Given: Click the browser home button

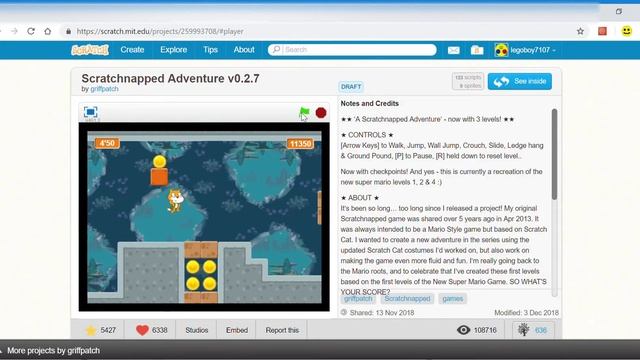Looking at the screenshot, I should point(48,31).
